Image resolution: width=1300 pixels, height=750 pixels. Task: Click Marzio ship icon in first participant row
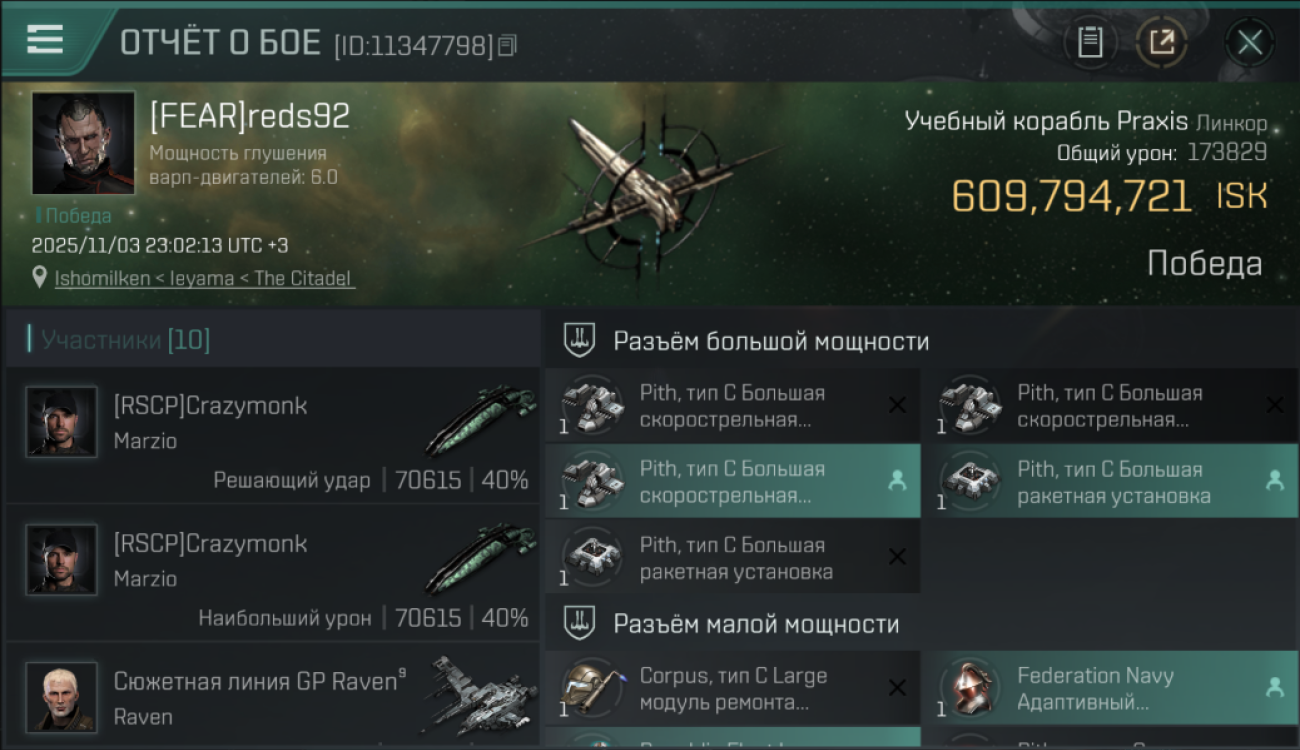(480, 421)
